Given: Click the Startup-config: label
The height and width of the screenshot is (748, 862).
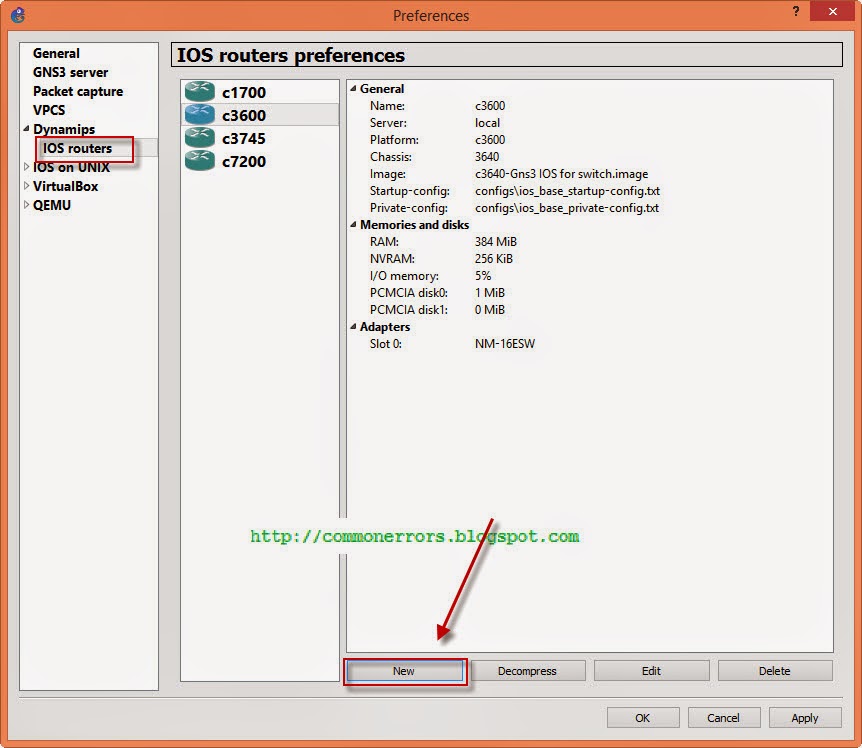Looking at the screenshot, I should click(410, 191).
